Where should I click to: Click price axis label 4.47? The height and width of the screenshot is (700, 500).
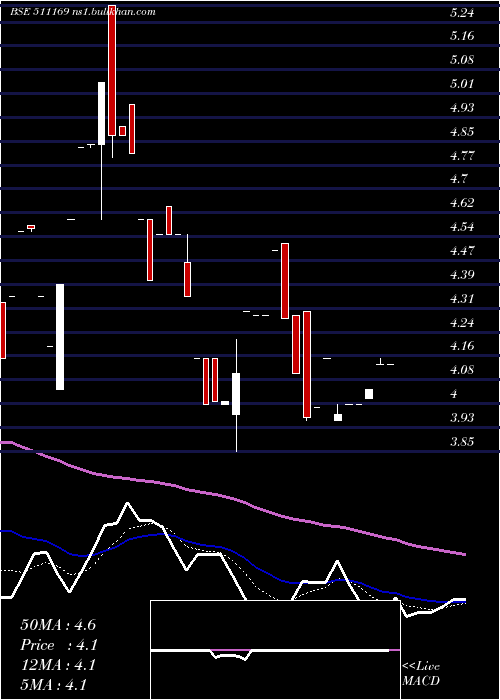462,251
